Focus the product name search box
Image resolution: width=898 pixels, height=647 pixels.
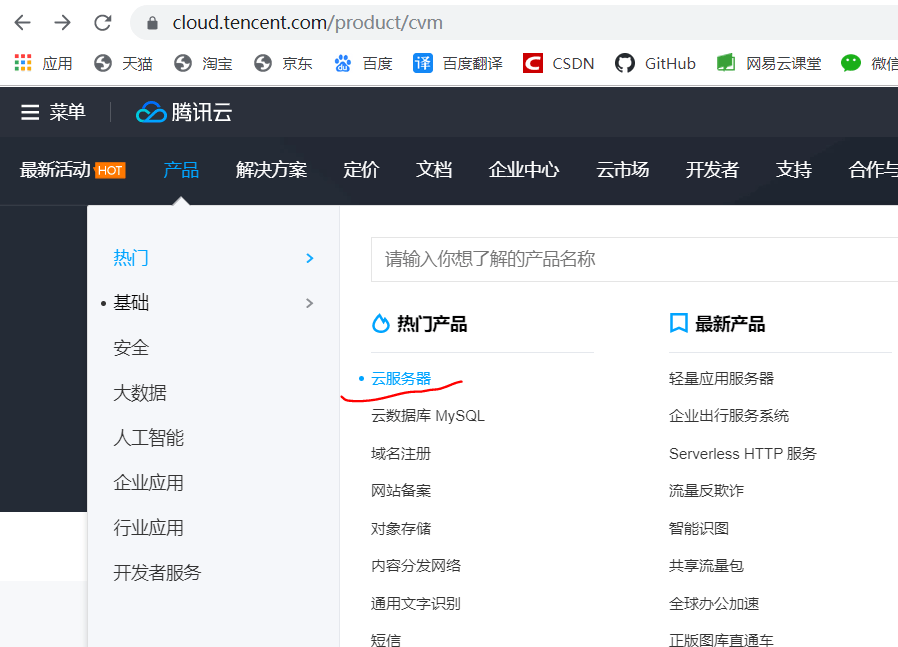click(x=635, y=259)
